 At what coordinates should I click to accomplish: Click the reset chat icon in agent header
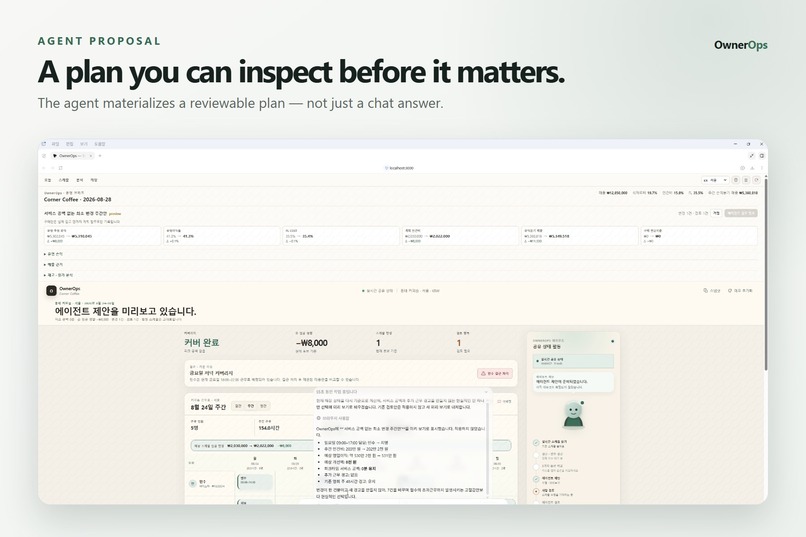click(x=730, y=291)
